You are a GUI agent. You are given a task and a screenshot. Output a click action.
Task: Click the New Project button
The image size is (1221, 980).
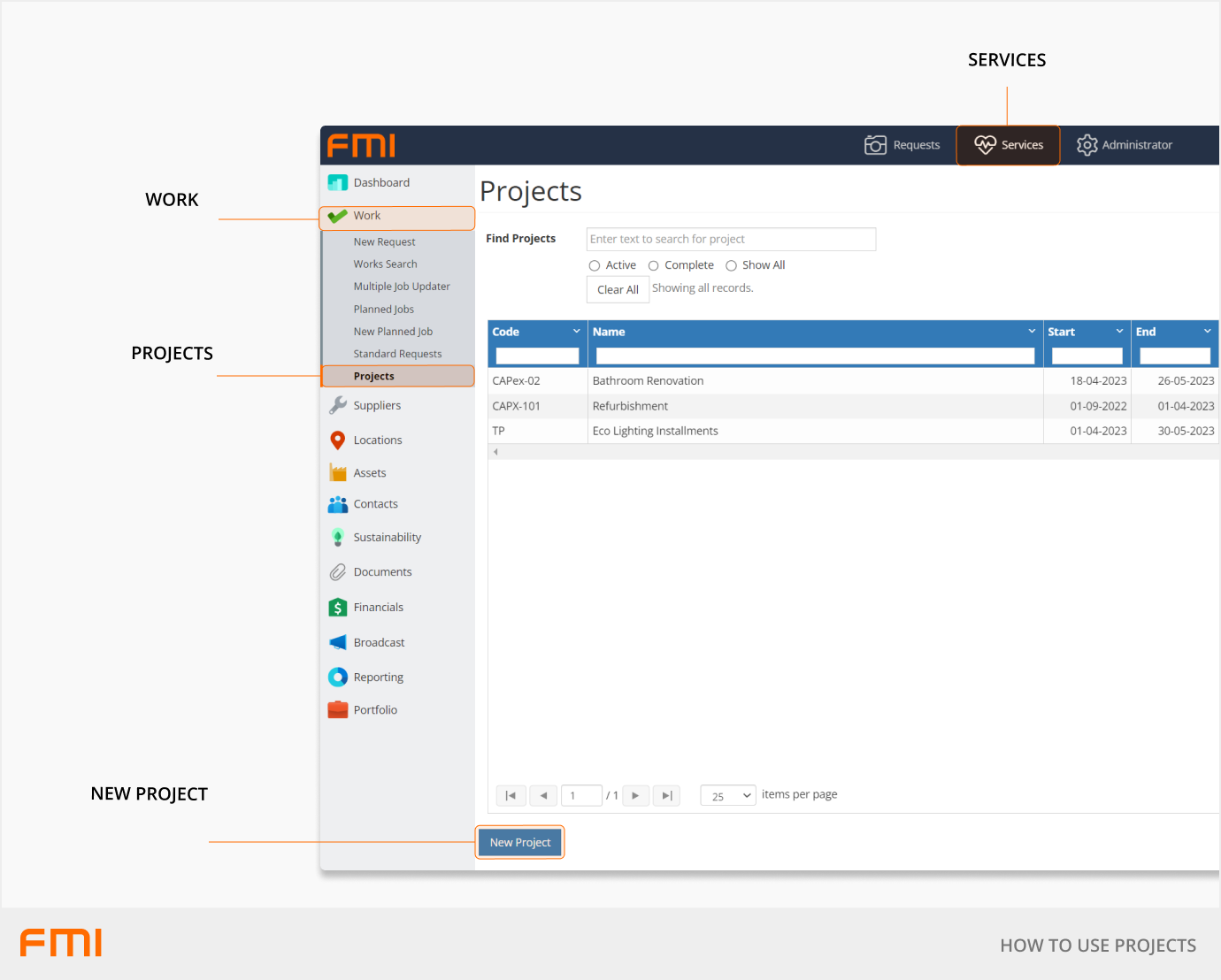click(x=520, y=843)
